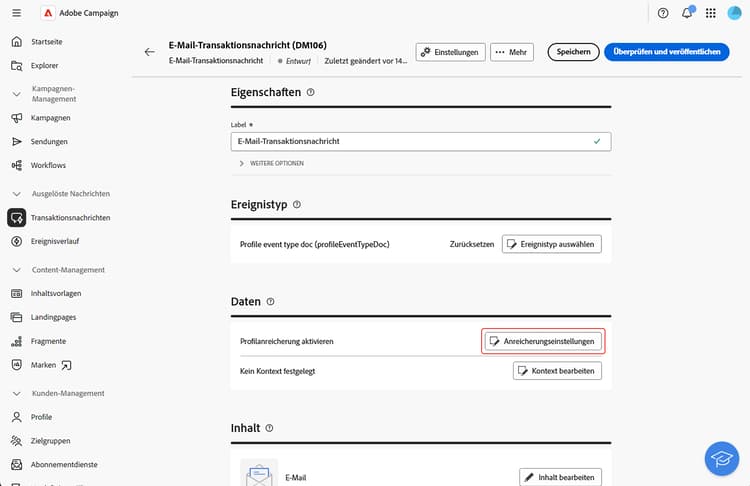Open the learning graduation cap widget
The height and width of the screenshot is (486, 750).
point(719,457)
